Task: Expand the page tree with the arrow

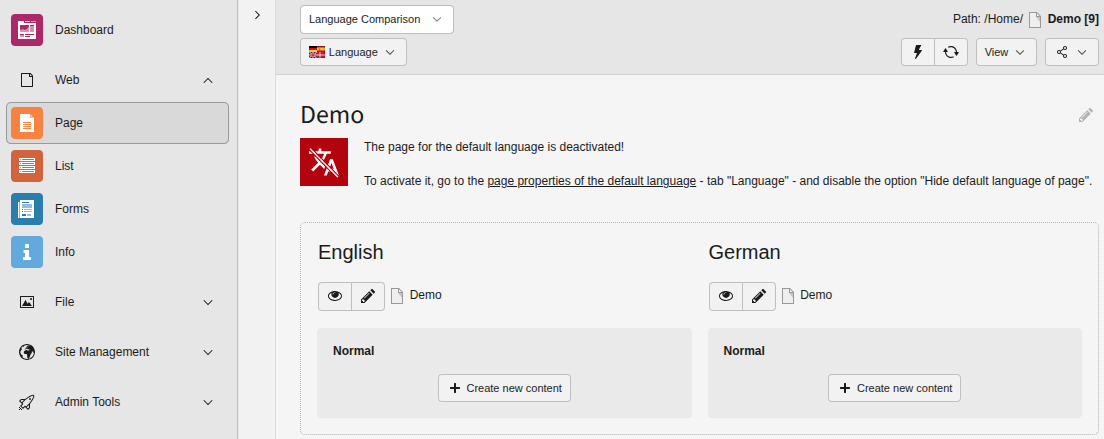Action: coord(257,15)
